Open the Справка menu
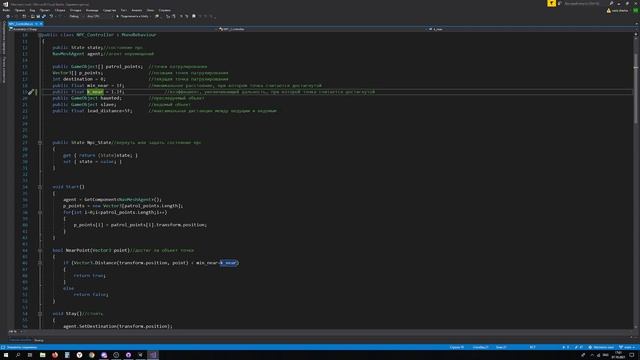Viewport: 640px width, 360px height. 164,10
